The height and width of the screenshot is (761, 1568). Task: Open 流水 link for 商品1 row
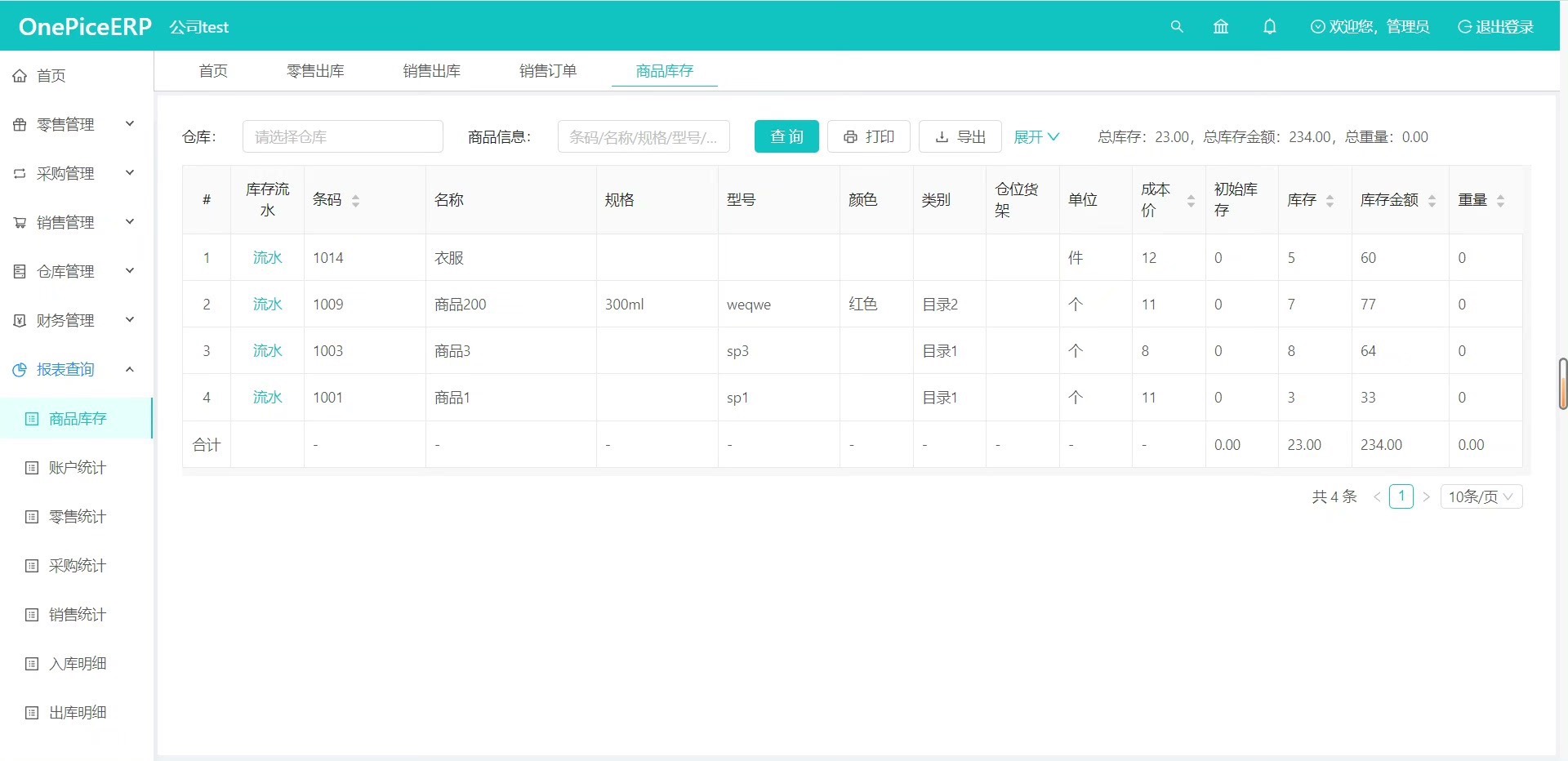267,398
